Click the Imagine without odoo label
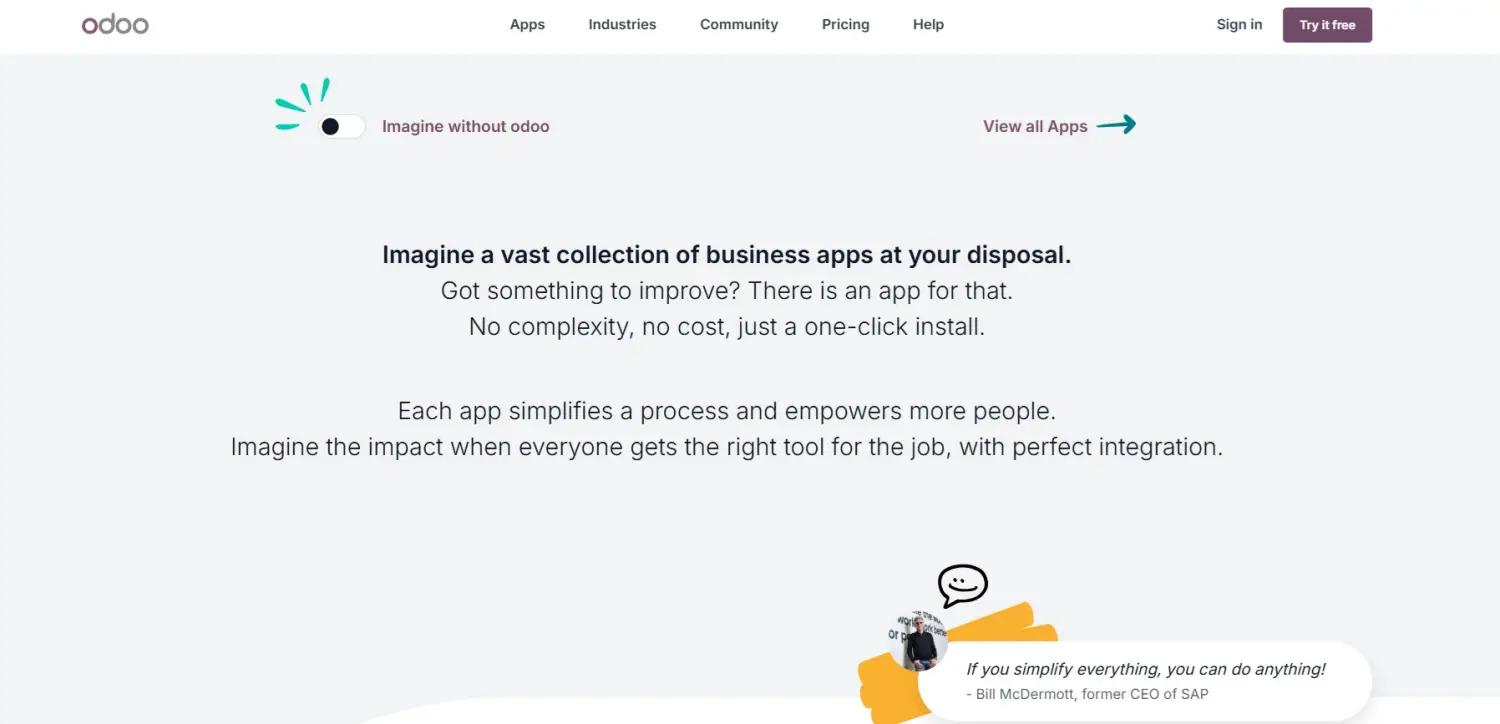 [466, 126]
